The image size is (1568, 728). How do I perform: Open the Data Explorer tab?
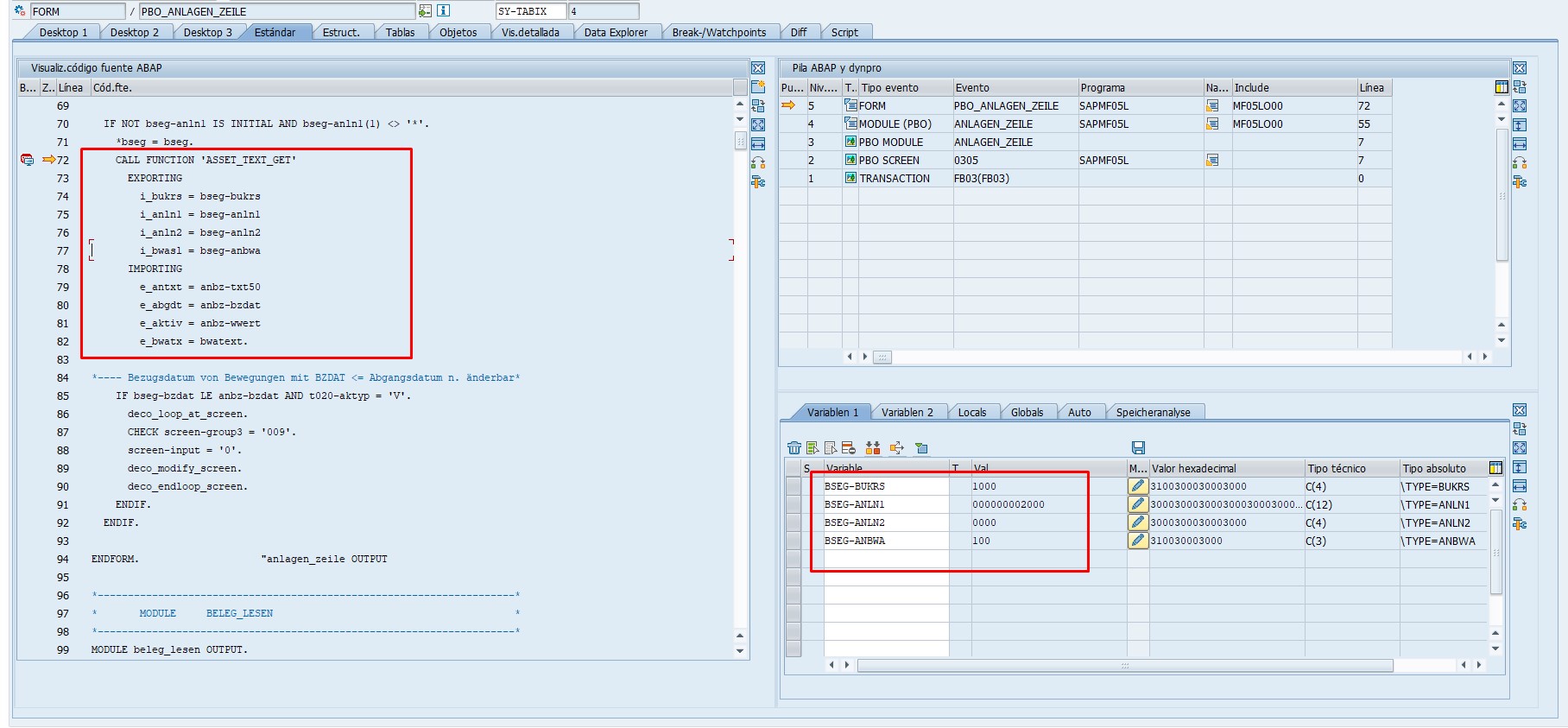(616, 32)
